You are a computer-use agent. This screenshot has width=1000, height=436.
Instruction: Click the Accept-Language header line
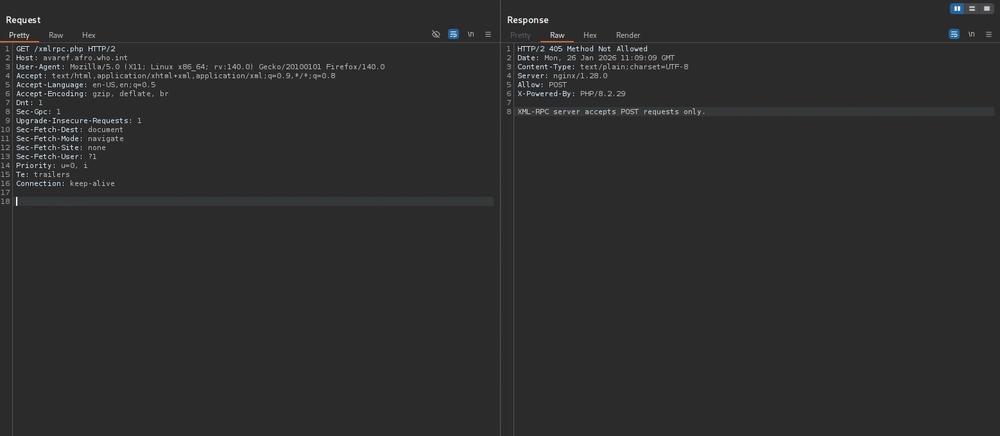point(85,85)
